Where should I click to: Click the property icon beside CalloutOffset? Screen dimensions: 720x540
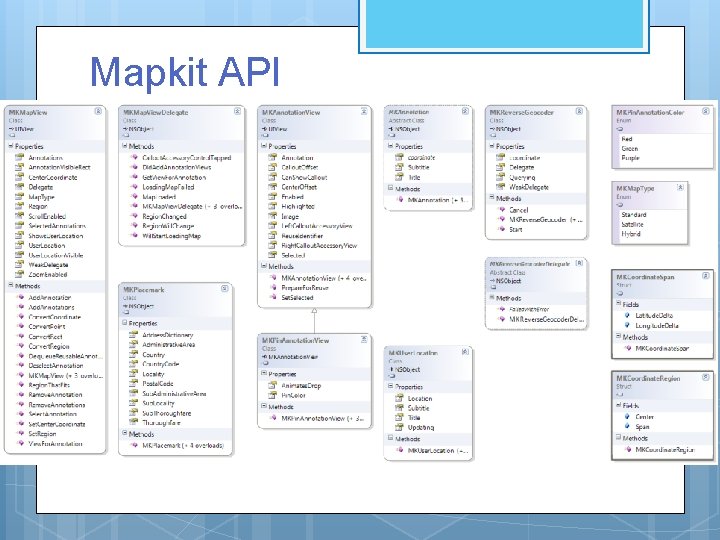[x=273, y=167]
